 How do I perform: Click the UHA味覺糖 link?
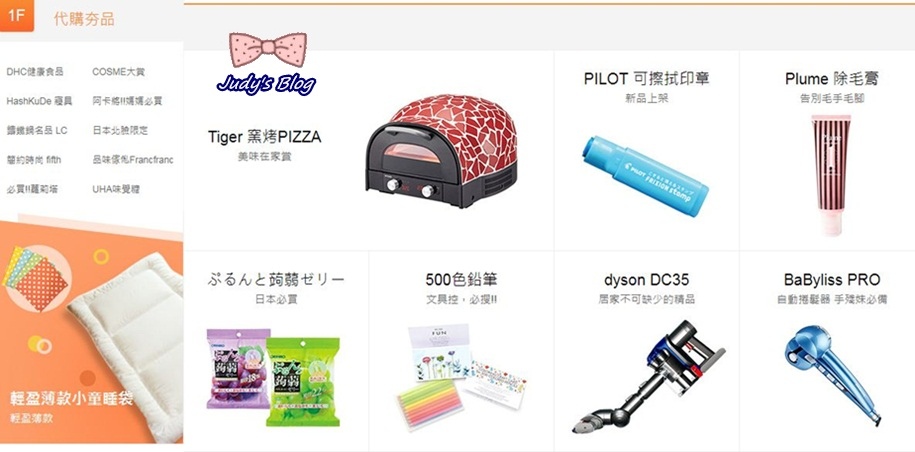click(x=116, y=189)
